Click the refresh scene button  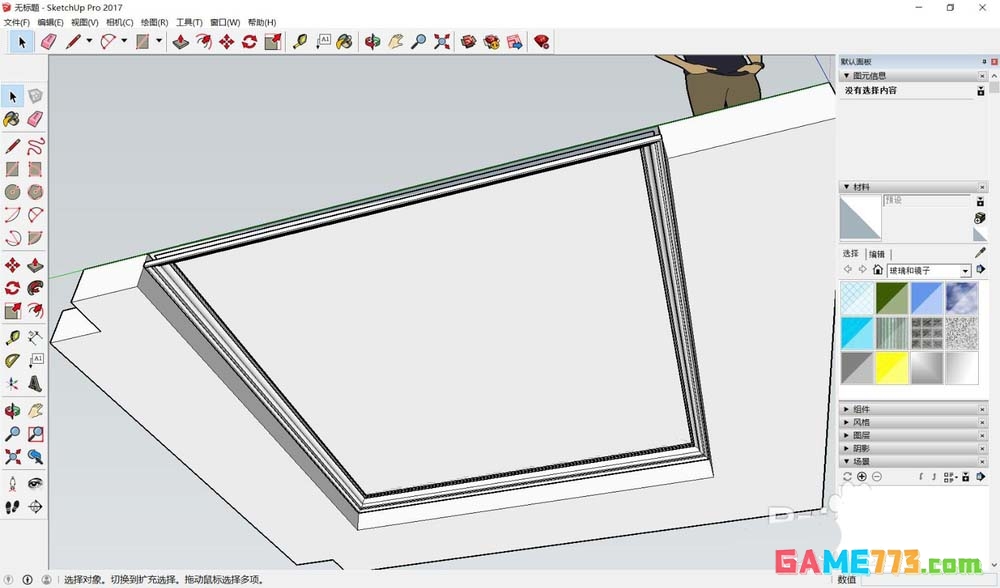coord(848,476)
